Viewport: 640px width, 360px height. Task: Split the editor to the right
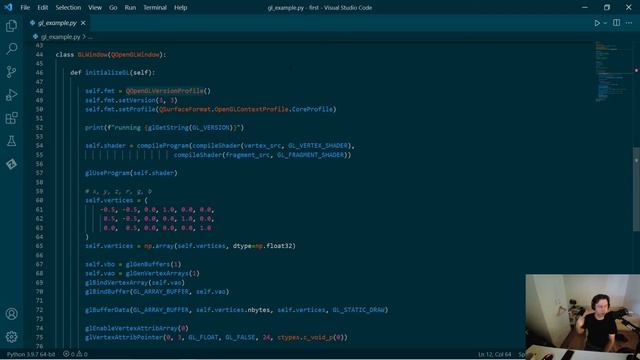point(616,23)
